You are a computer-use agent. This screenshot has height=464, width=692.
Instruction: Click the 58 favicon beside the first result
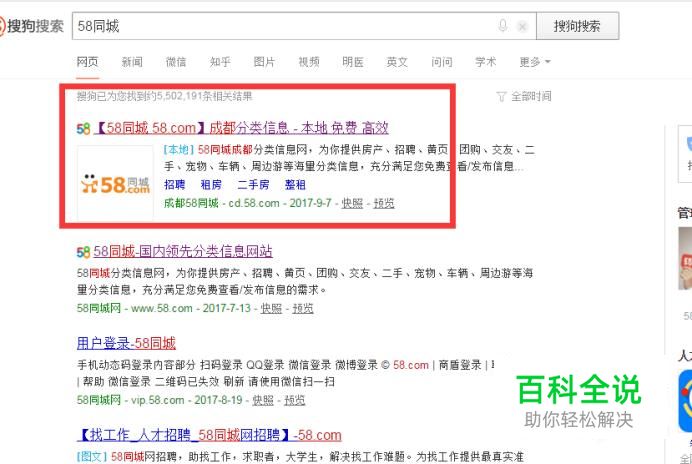83,129
